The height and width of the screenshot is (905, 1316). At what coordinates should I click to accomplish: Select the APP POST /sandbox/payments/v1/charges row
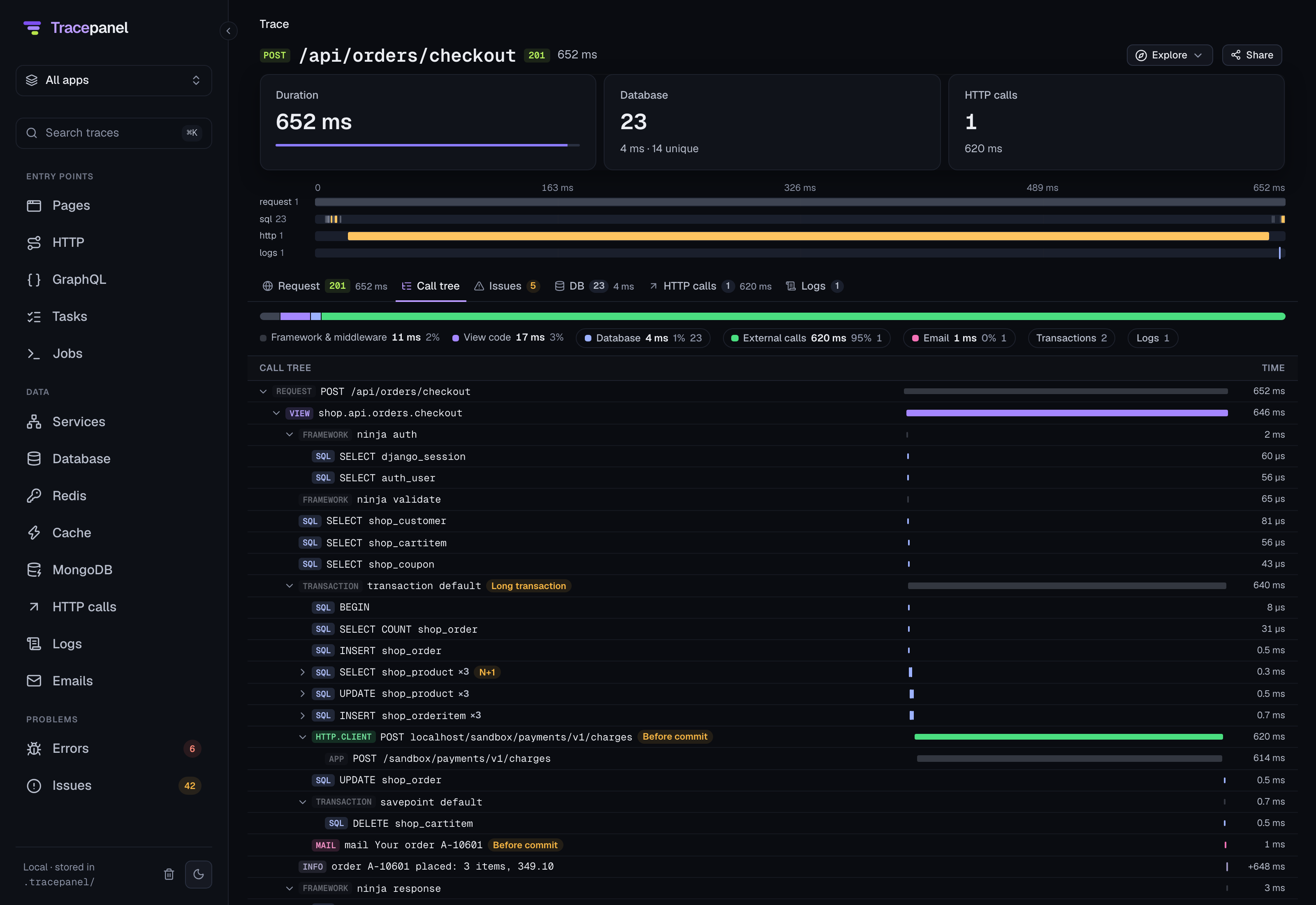[772, 758]
